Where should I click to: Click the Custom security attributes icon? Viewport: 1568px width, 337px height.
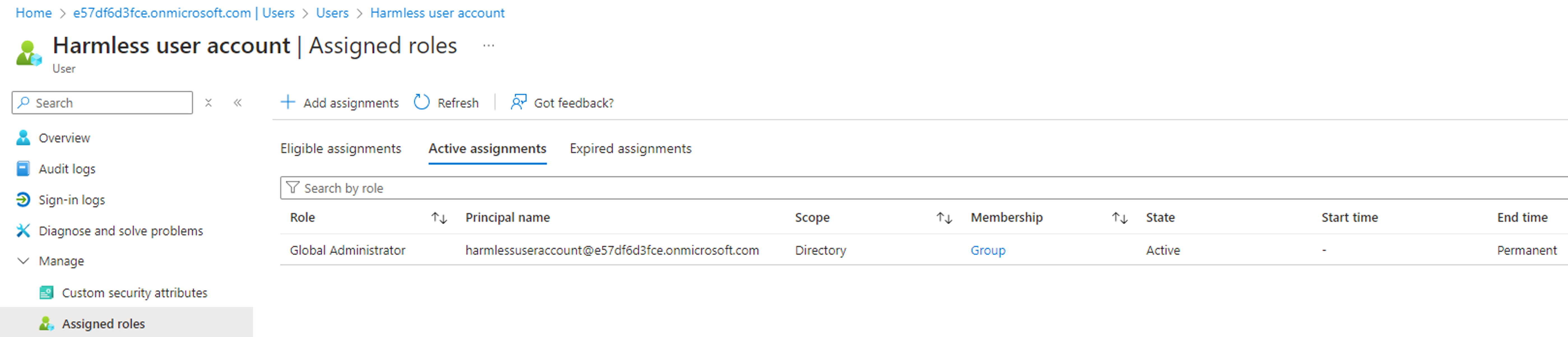tap(46, 292)
